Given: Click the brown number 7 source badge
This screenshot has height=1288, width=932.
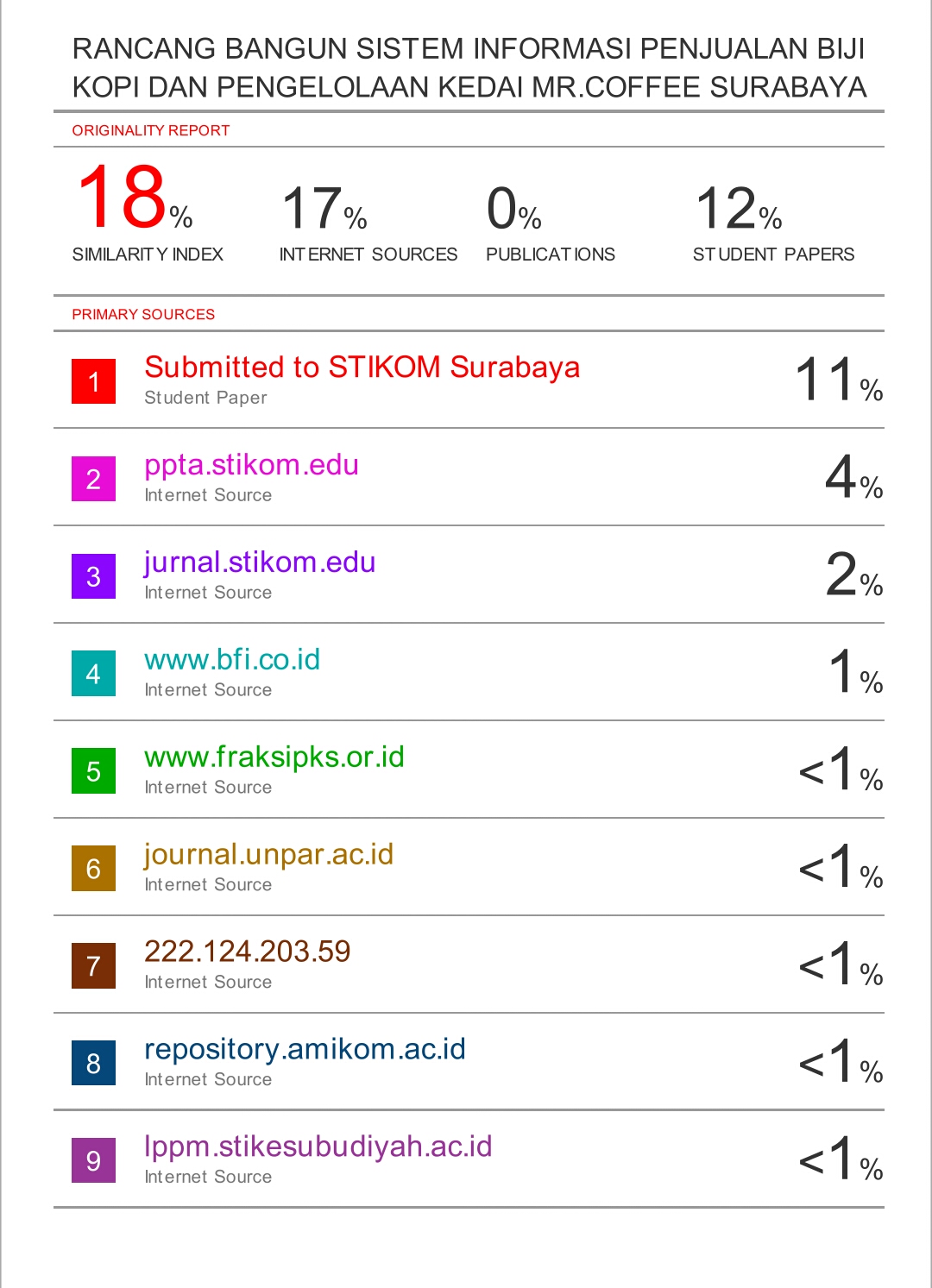Looking at the screenshot, I should [93, 966].
